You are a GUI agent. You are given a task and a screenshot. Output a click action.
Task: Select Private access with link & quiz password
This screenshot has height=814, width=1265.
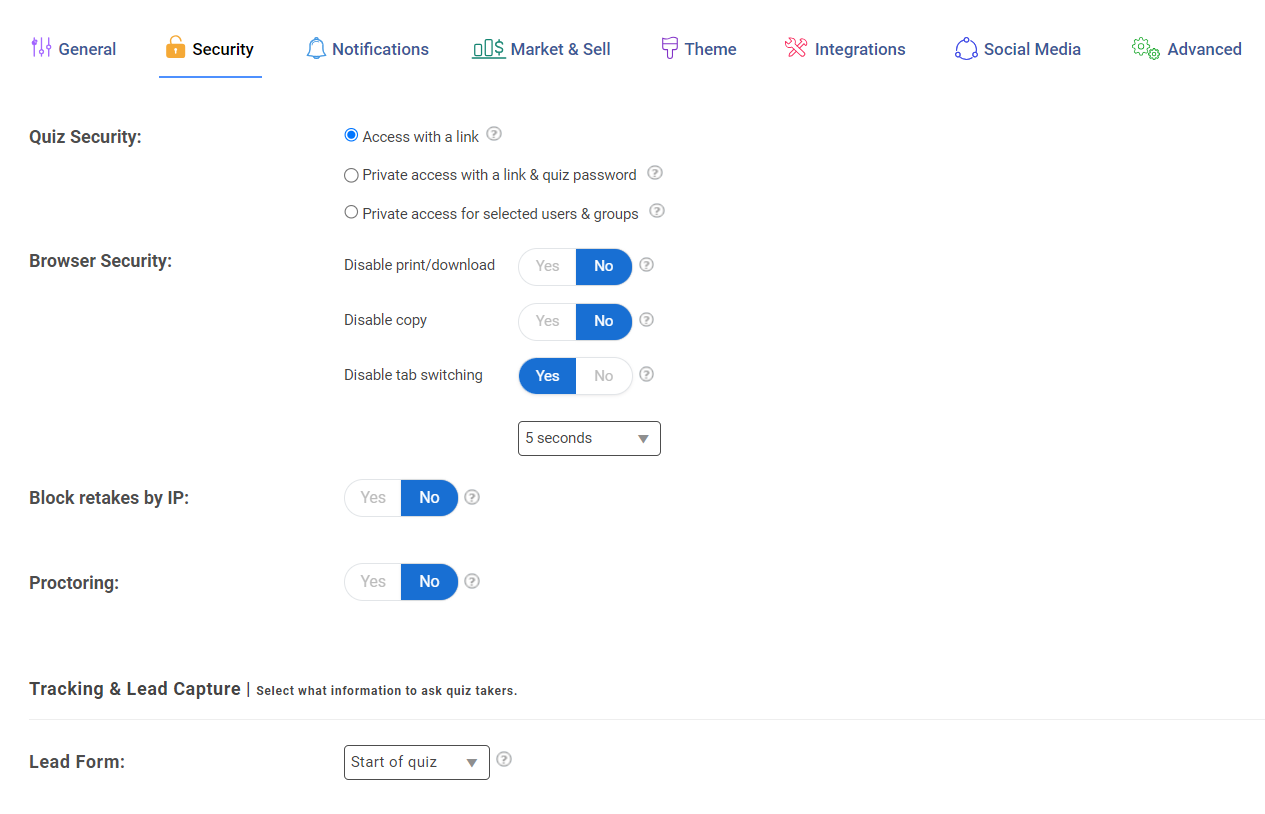pos(351,175)
